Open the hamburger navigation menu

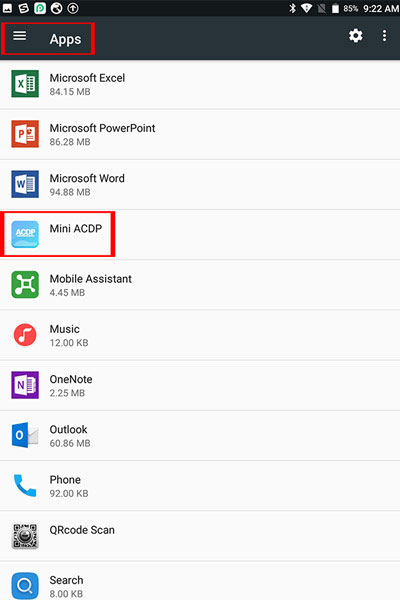coord(20,36)
